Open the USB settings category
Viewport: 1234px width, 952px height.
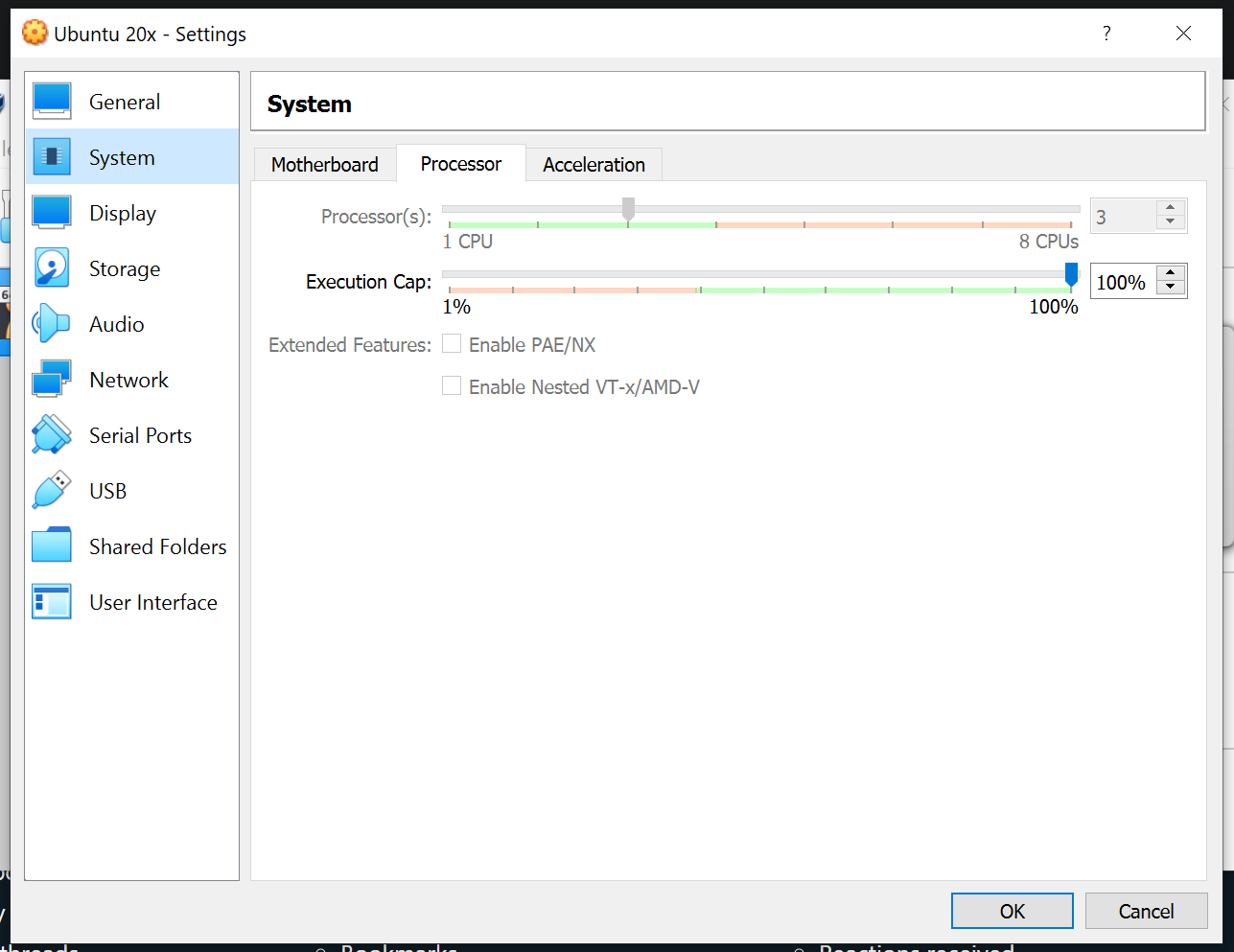[x=132, y=490]
